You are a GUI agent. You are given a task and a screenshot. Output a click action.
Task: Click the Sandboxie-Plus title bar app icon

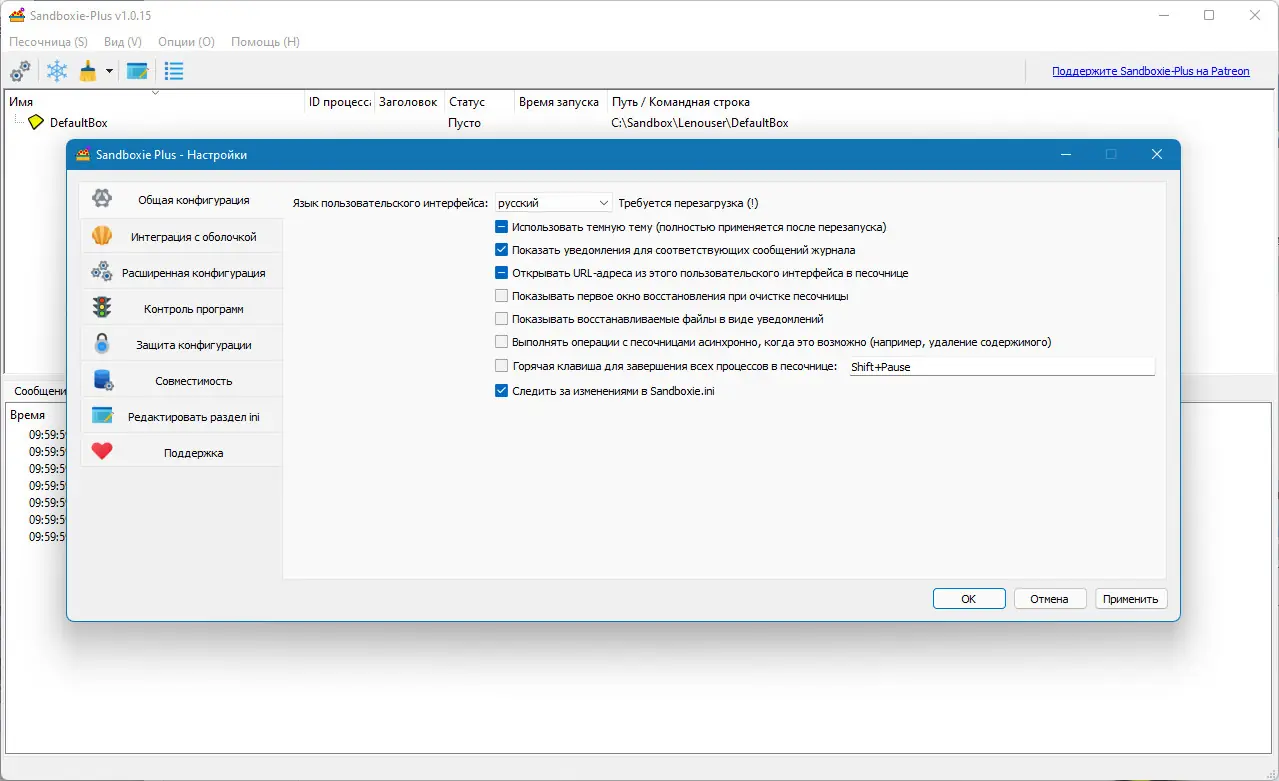tap(17, 16)
